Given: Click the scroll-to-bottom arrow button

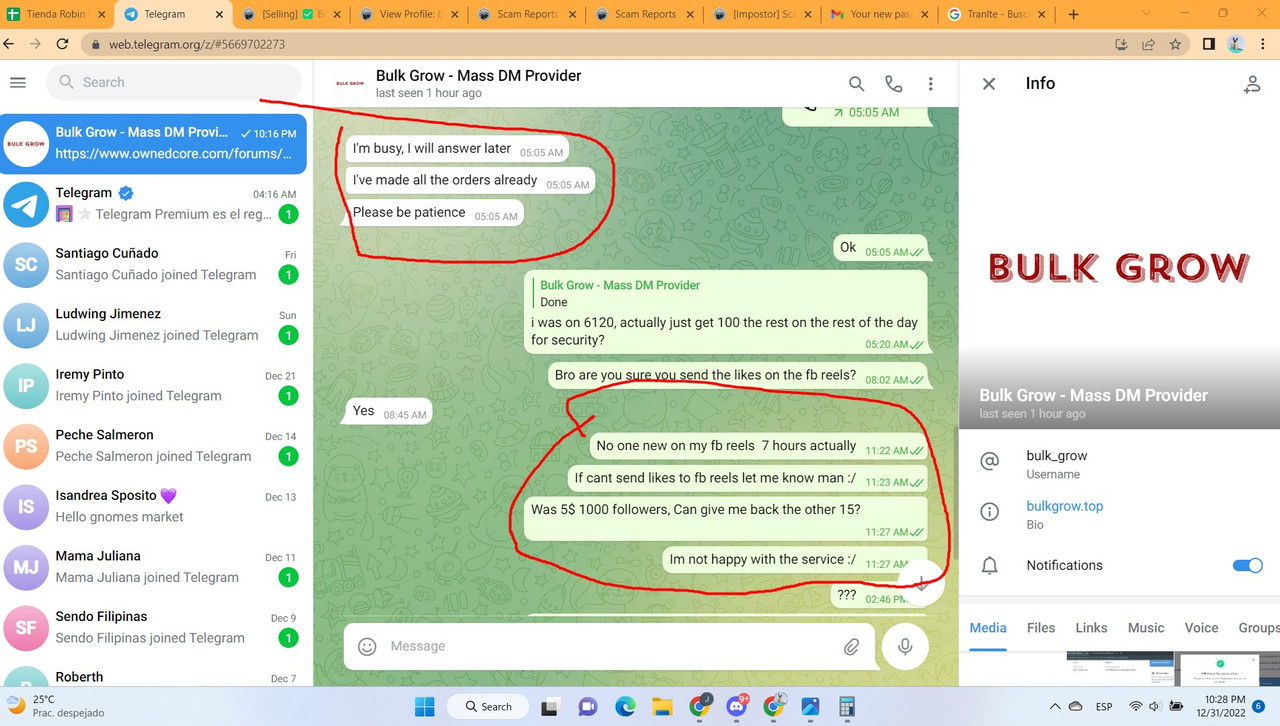Looking at the screenshot, I should 921,583.
